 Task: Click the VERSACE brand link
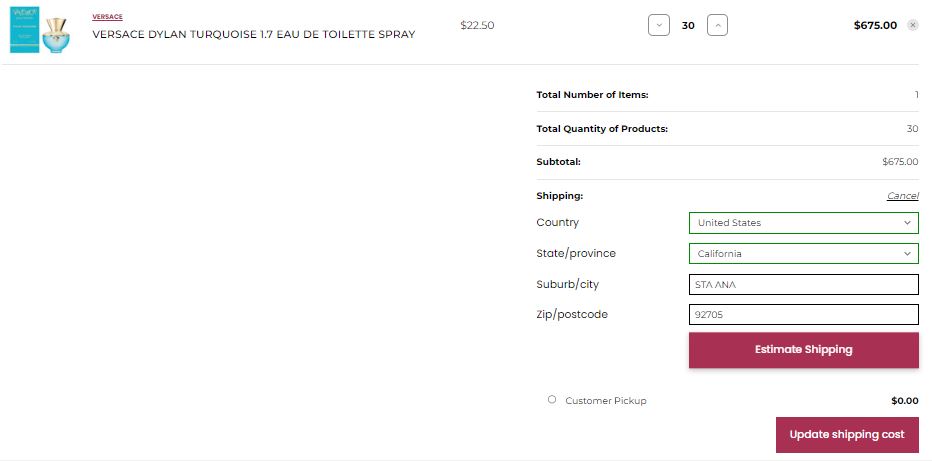pos(107,17)
